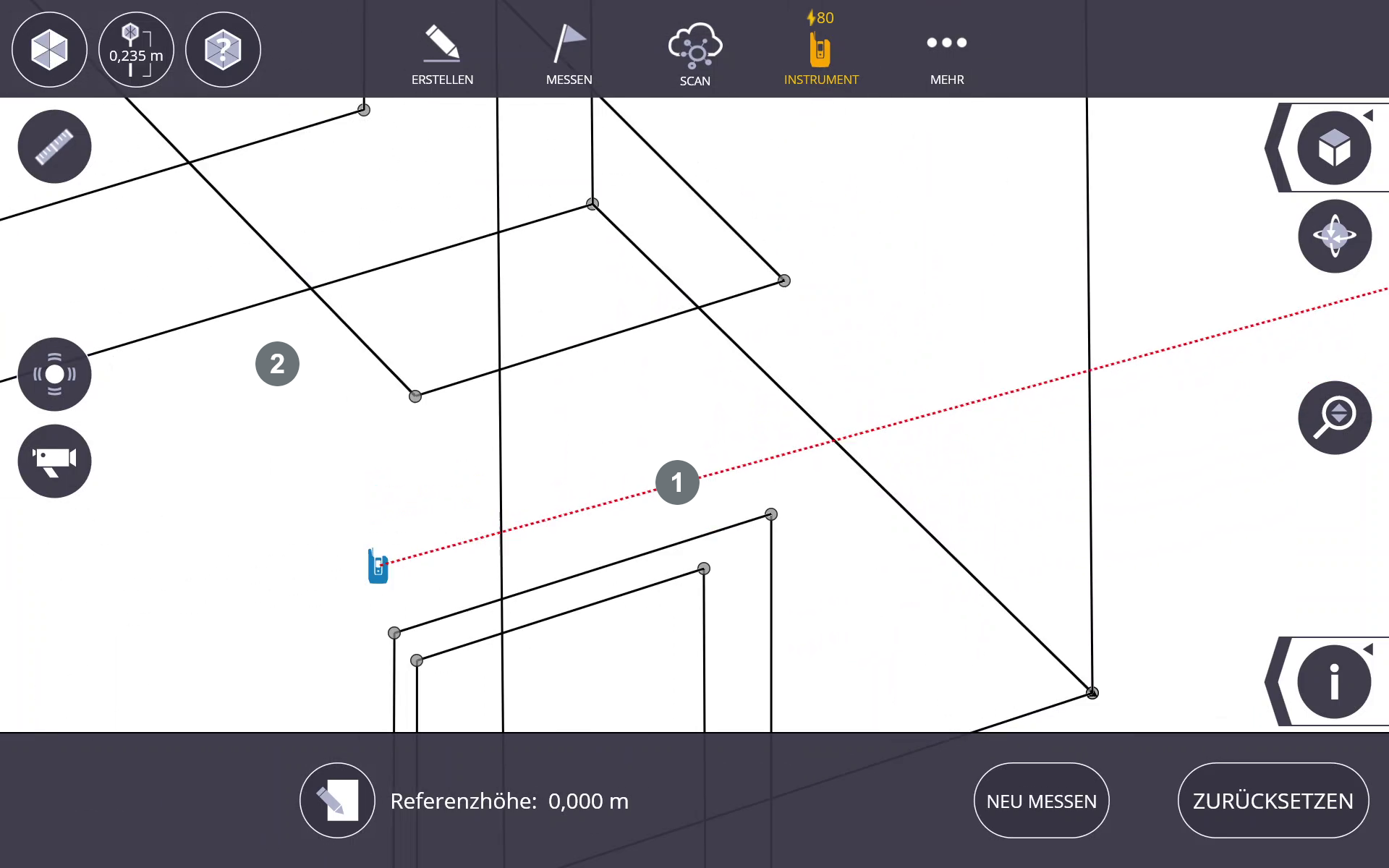Toggle the instrument camera view
The height and width of the screenshot is (868, 1389).
coord(54,461)
